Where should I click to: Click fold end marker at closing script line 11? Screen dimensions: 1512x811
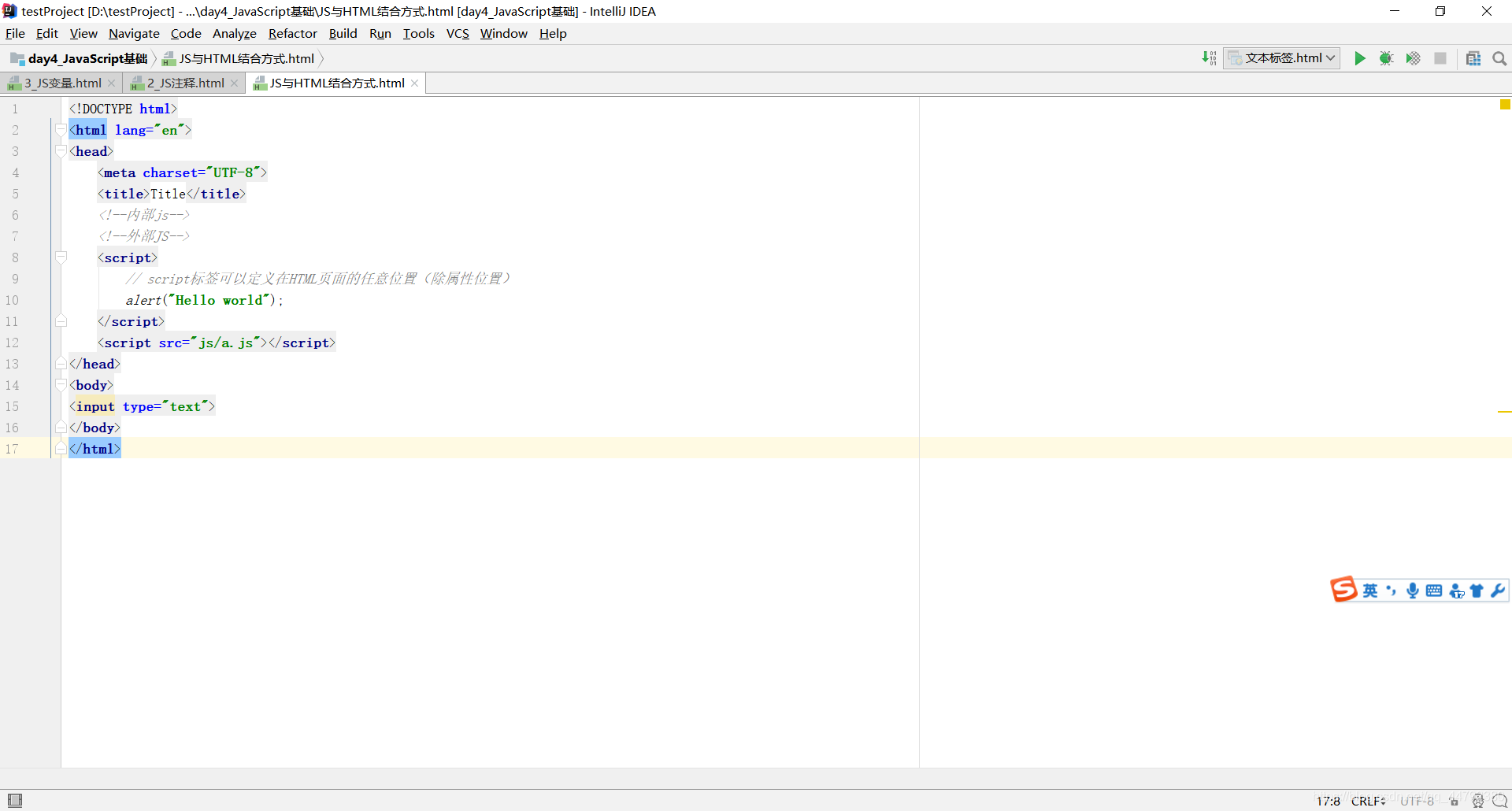point(61,321)
